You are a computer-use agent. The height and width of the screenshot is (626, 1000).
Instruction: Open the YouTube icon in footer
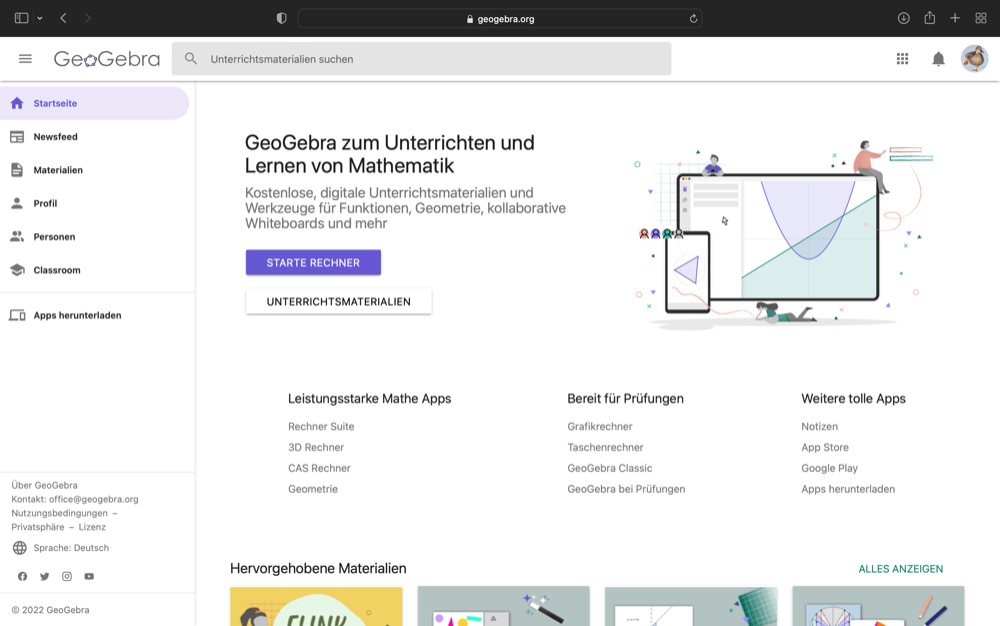point(89,576)
